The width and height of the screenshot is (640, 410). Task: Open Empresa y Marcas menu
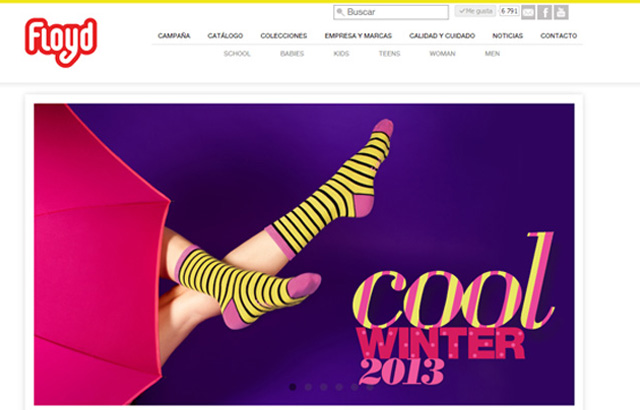358,36
